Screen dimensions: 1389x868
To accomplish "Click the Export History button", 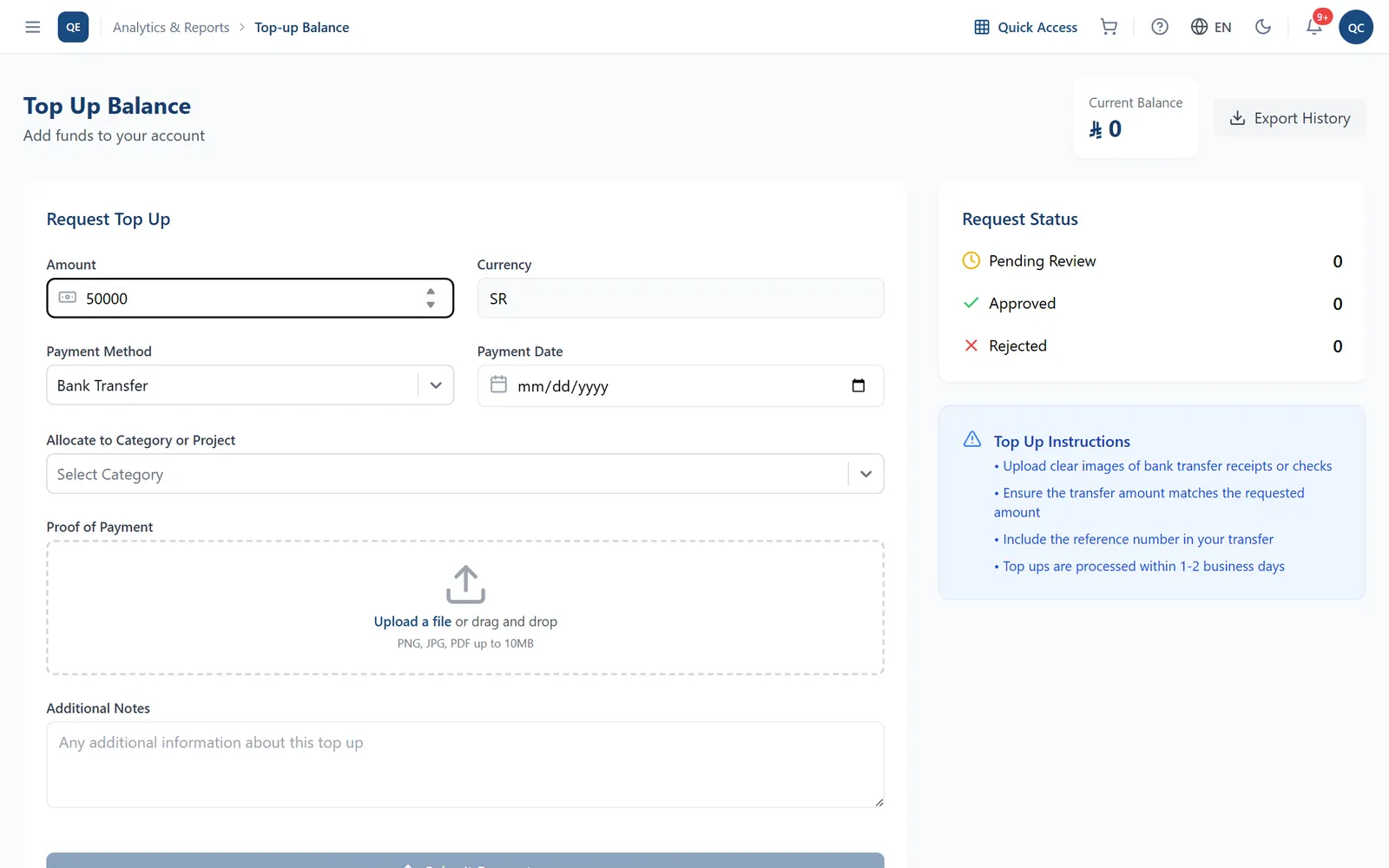I will click(1289, 118).
